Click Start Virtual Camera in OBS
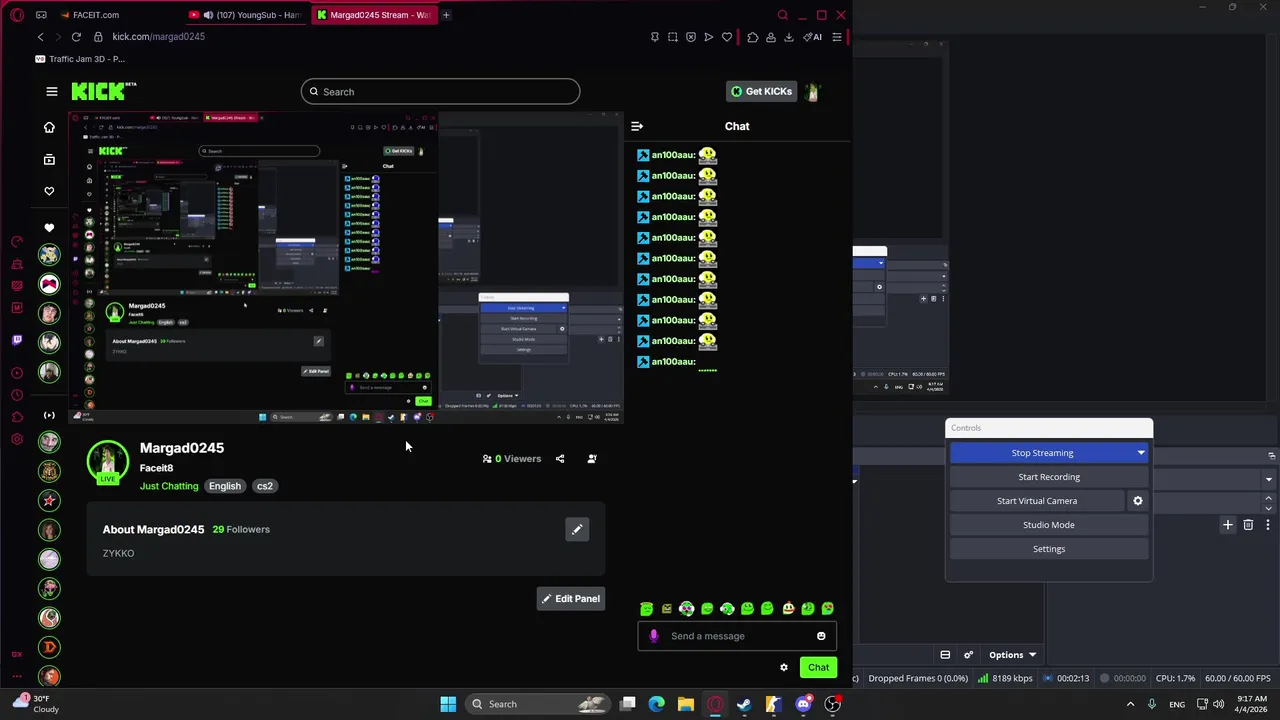 point(1037,501)
